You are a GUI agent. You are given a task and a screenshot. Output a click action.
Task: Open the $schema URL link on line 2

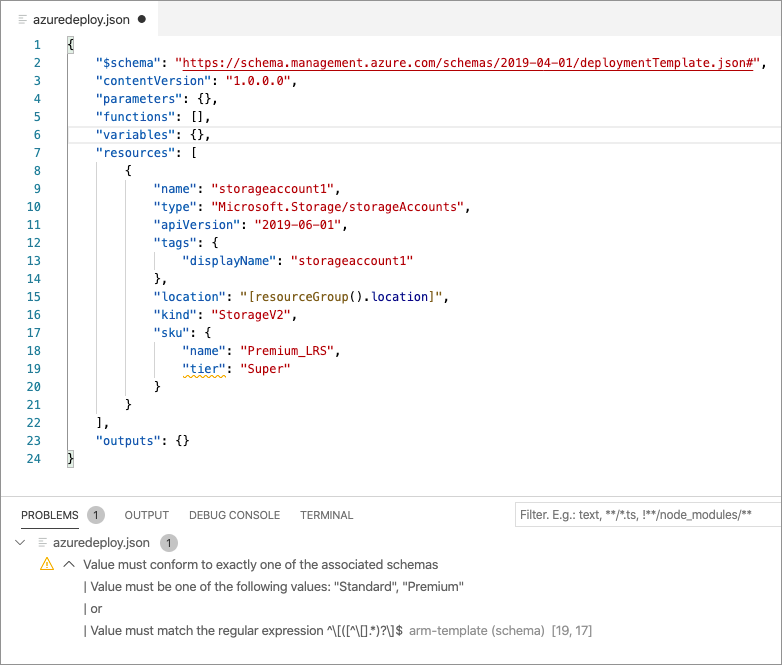pyautogui.click(x=467, y=63)
